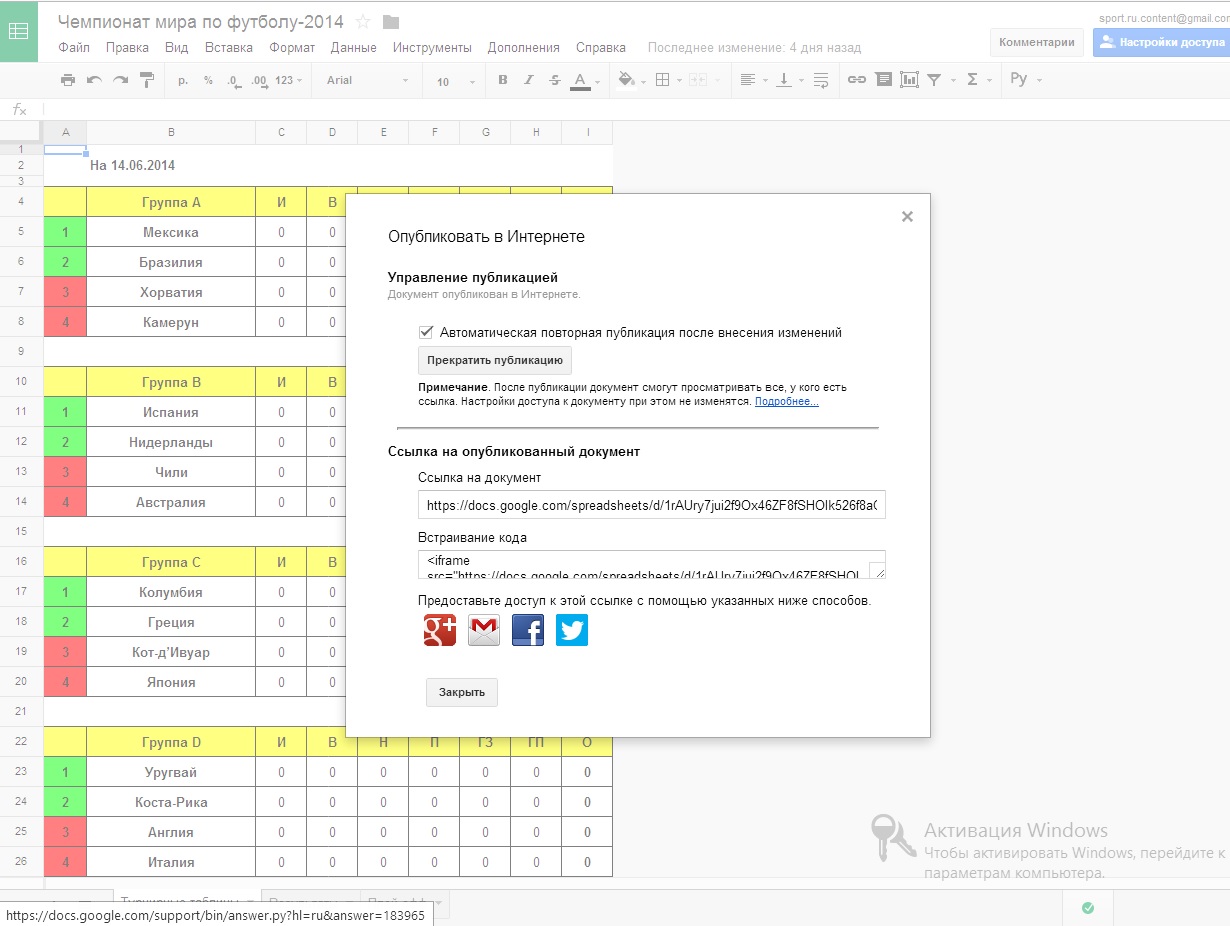Toggle bold formatting
1230x926 pixels.
[x=503, y=80]
